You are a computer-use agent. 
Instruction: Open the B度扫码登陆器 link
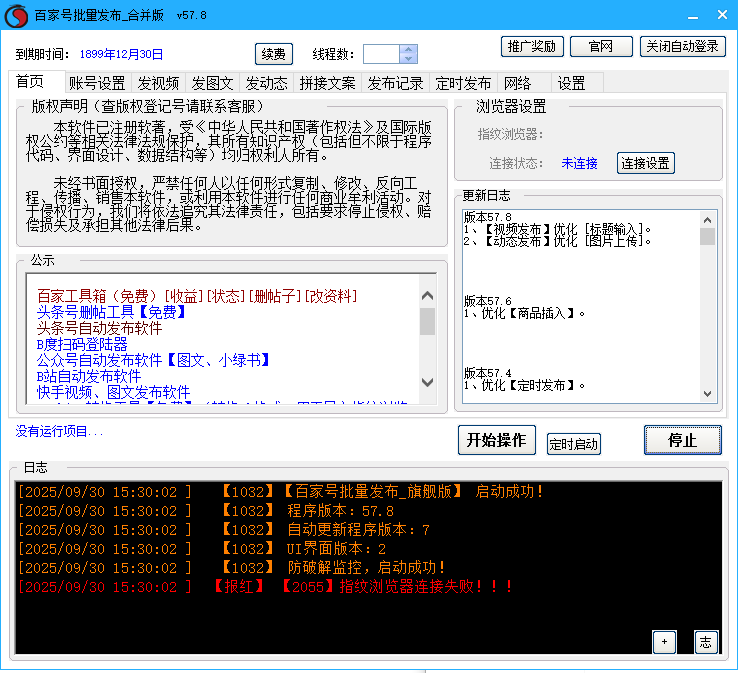(x=82, y=344)
